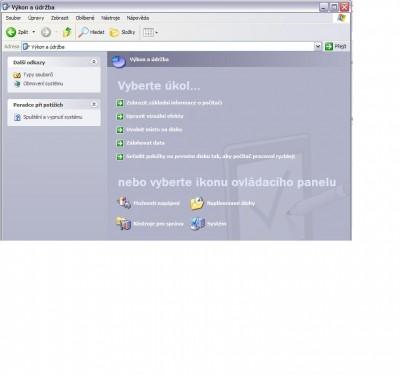This screenshot has height=375, width=400.
Task: Open Nástroje pro správu icon
Action: 123,223
